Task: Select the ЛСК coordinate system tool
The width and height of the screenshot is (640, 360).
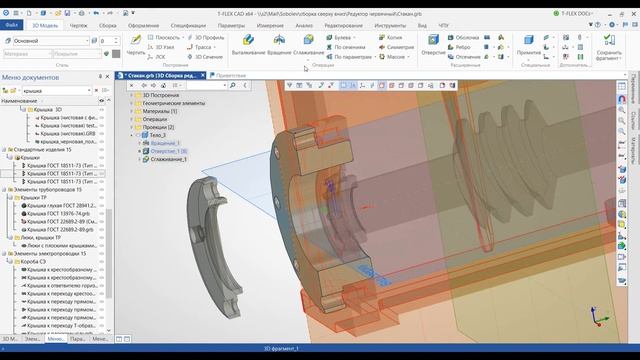Action: [156, 57]
